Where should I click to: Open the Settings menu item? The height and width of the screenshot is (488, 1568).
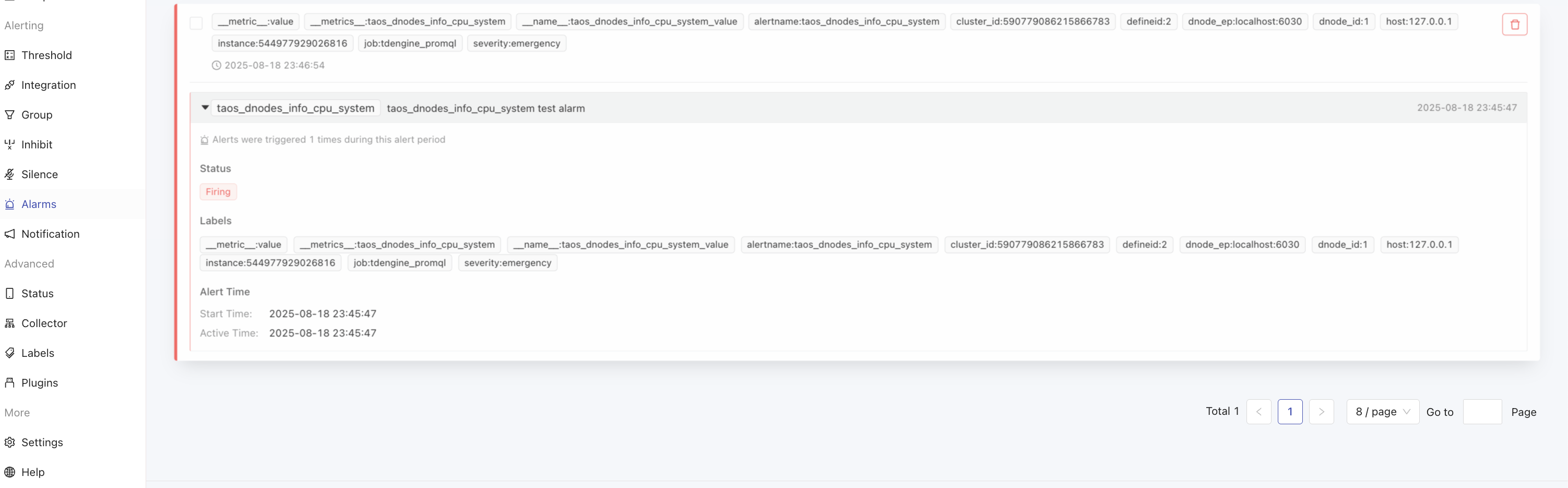[x=42, y=443]
